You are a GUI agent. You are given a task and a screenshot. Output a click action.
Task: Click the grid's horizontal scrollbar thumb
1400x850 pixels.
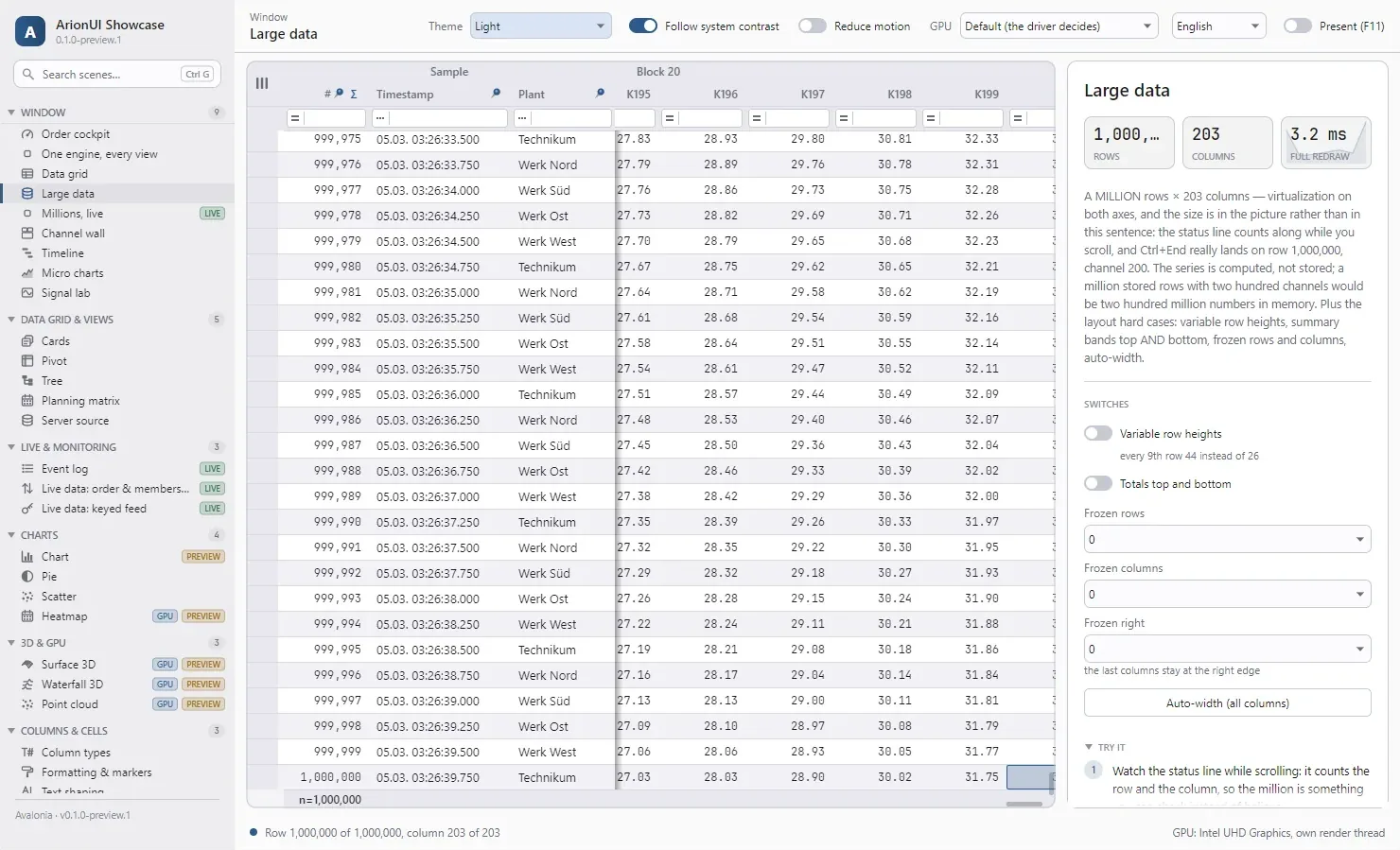tap(1024, 804)
